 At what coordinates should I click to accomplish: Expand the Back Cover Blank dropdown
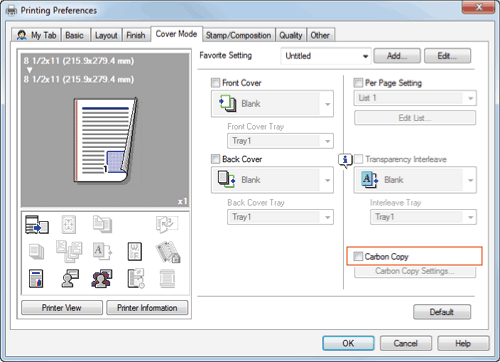click(x=272, y=180)
